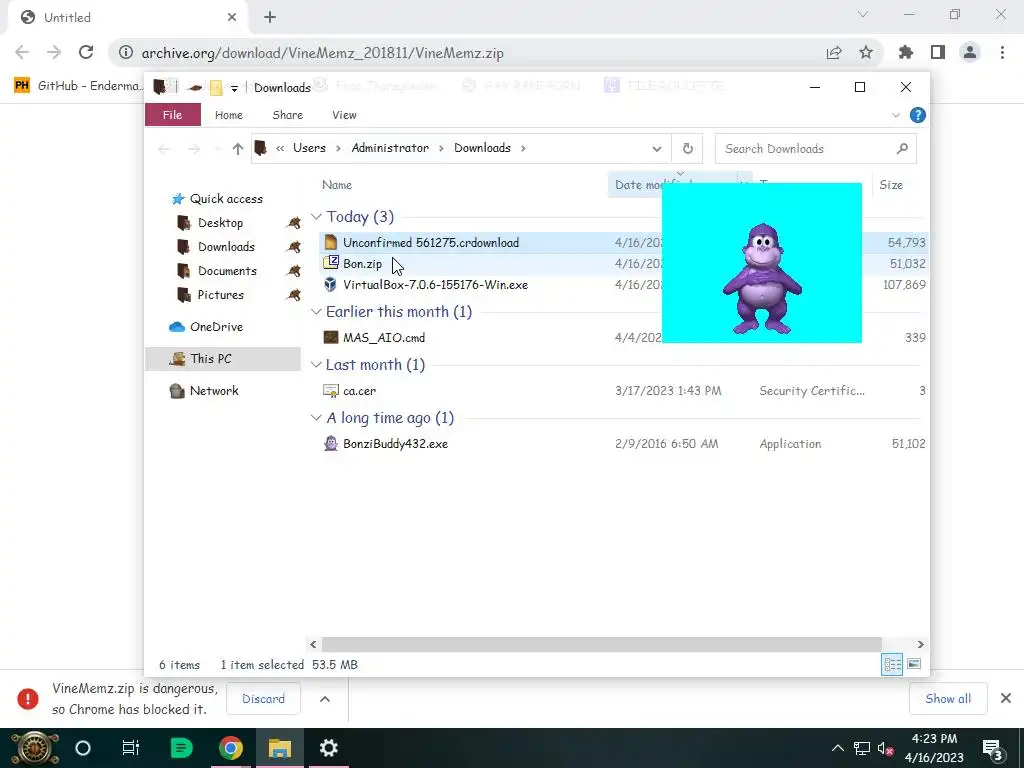
Task: Click the Search Downloads field
Action: 816,148
